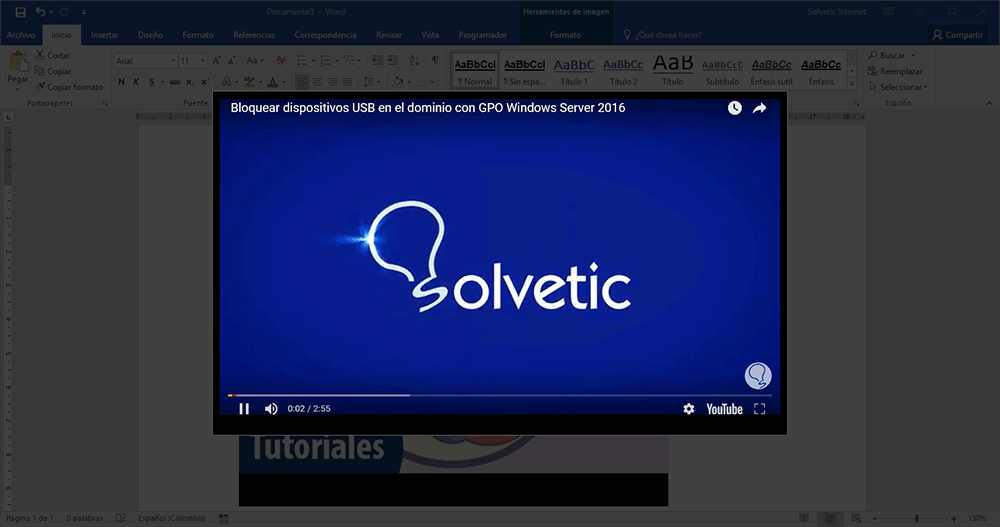Toggle strikethrough abc formatting
Viewport: 1000px width, 527px height.
175,82
